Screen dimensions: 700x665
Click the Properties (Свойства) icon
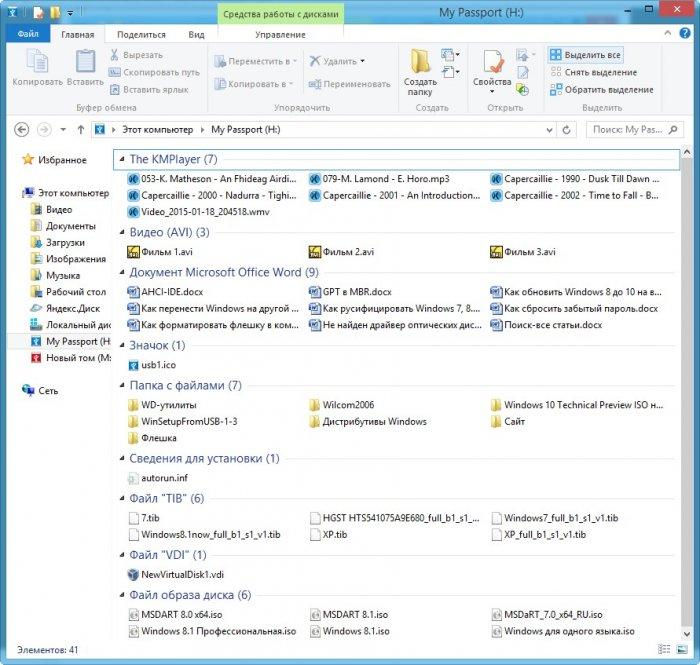coord(492,62)
